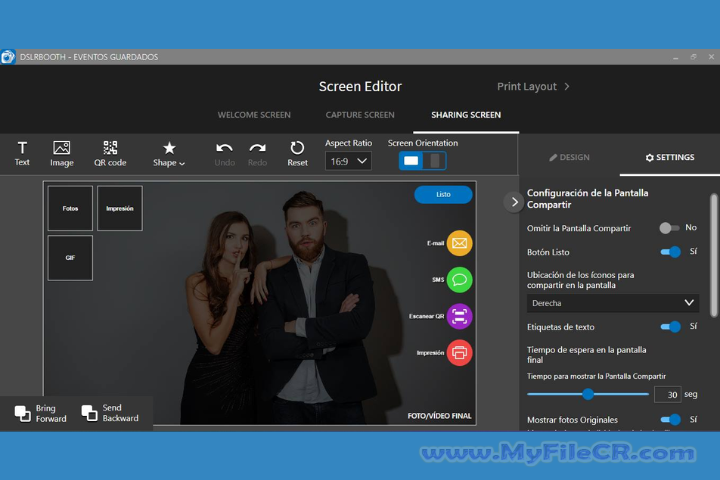
Task: Click the yellow E-mail share icon
Action: pos(459,243)
